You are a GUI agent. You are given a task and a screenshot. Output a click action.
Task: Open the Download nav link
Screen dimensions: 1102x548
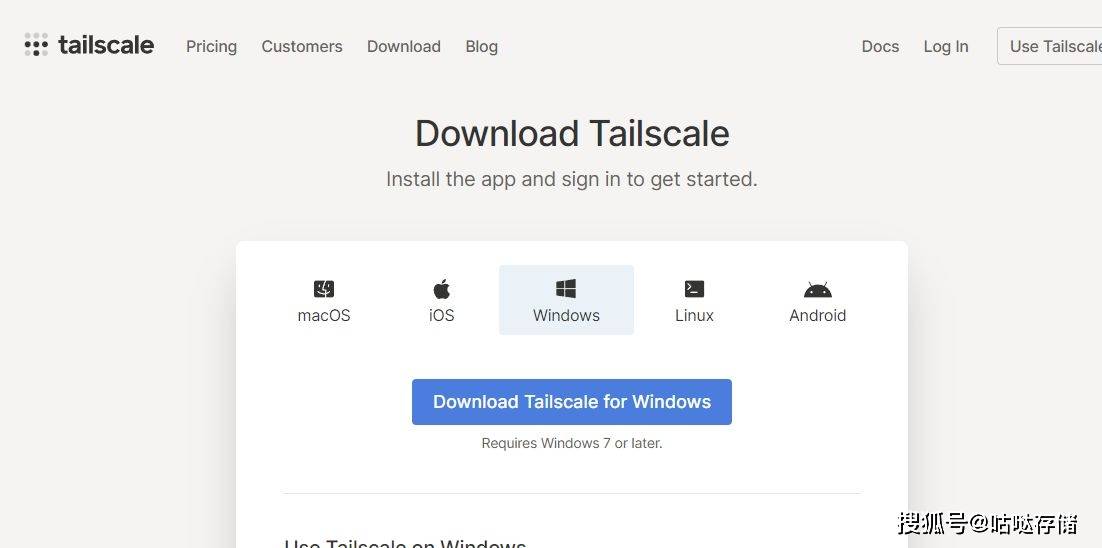click(x=404, y=46)
